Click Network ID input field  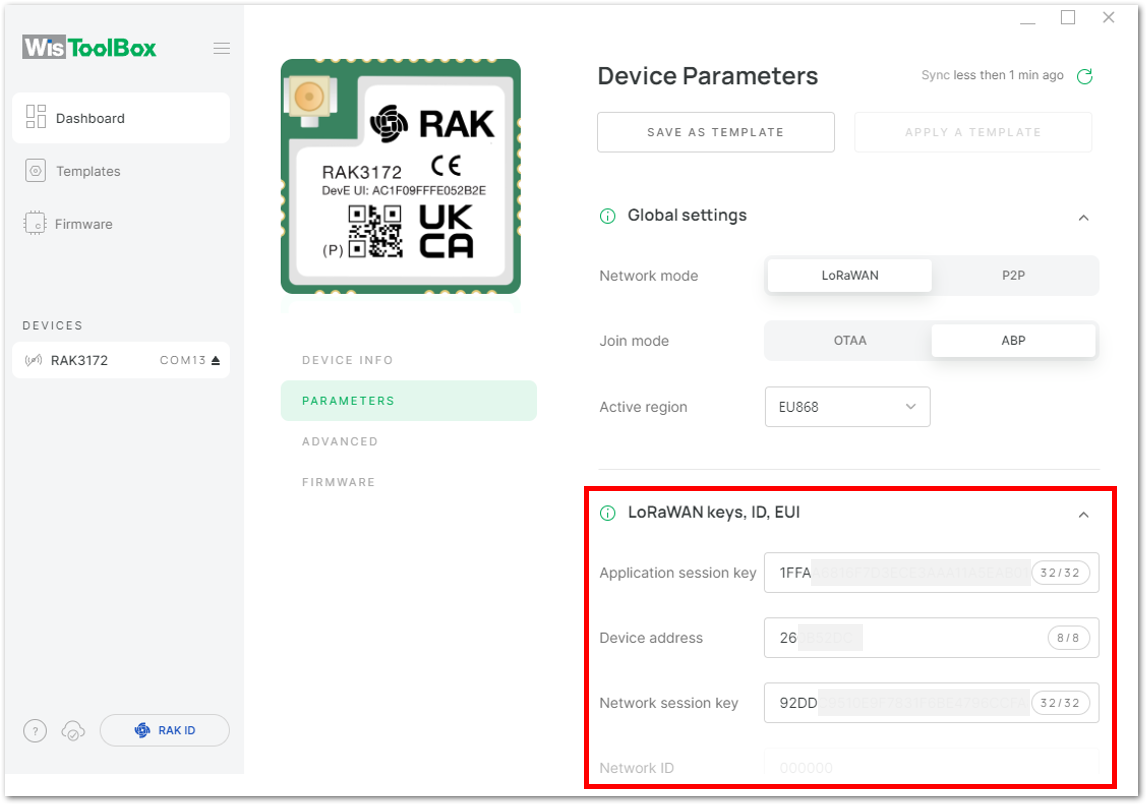click(931, 767)
